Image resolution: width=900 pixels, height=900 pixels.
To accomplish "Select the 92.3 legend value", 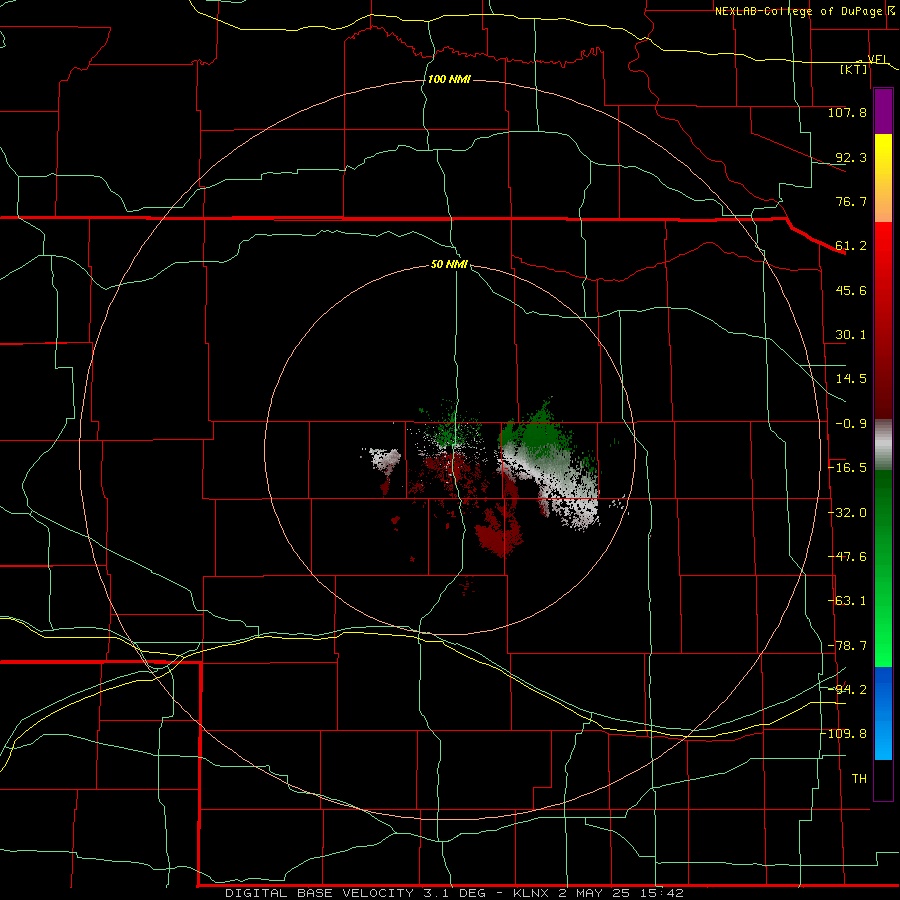I will tap(851, 157).
